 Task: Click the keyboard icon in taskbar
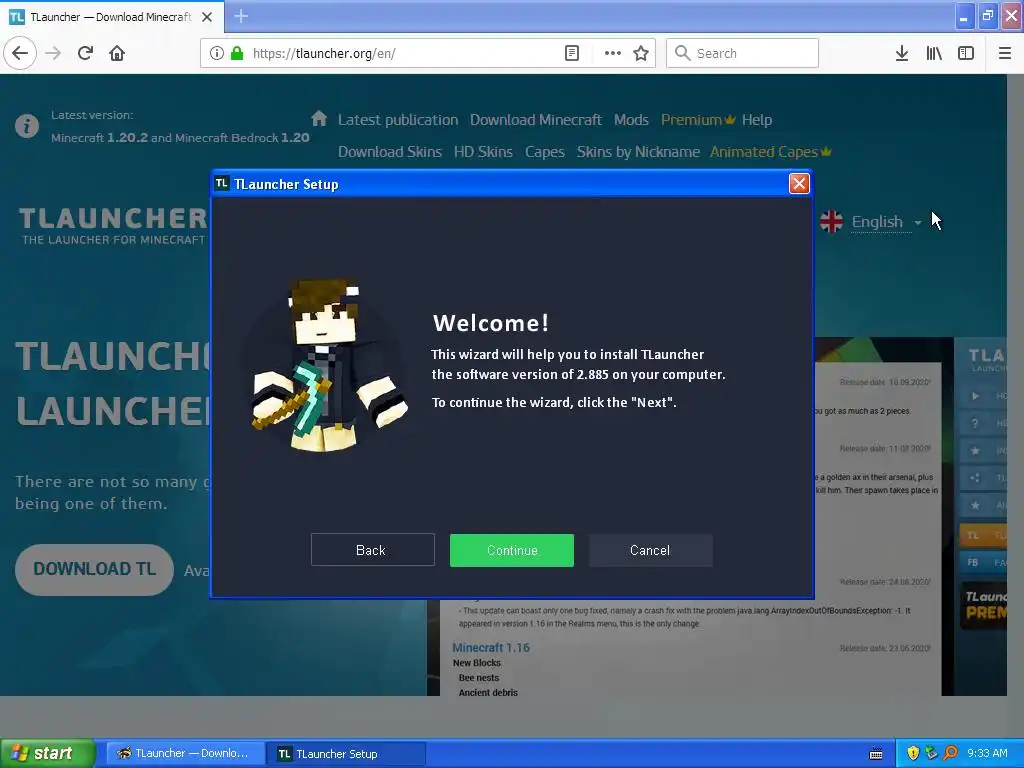tap(876, 754)
